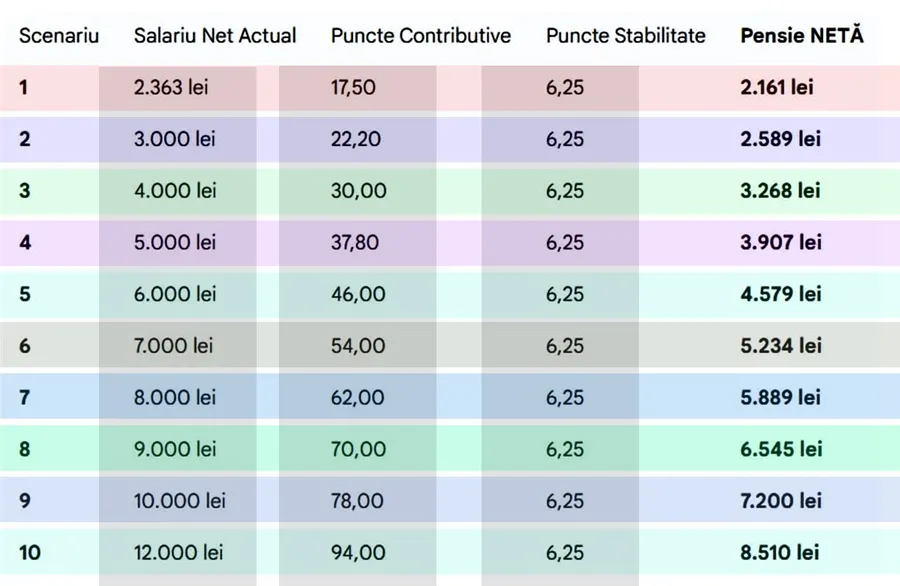Click the 94,00 contributive points cell
The height and width of the screenshot is (586, 900).
[x=358, y=552]
